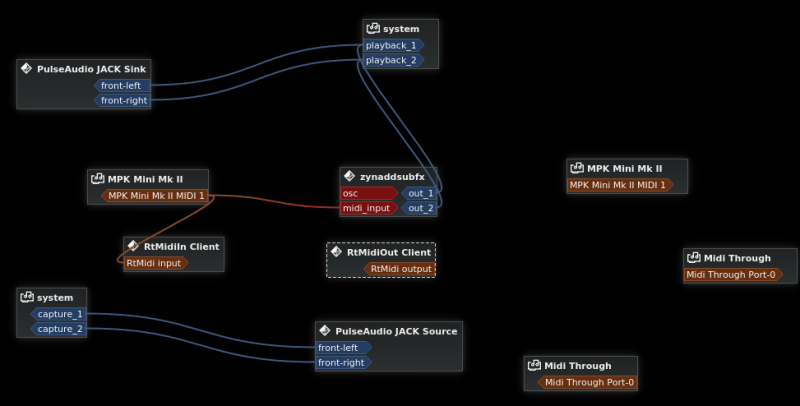Select the playback_1 port
Viewport: 800px width, 406px height.
click(393, 45)
